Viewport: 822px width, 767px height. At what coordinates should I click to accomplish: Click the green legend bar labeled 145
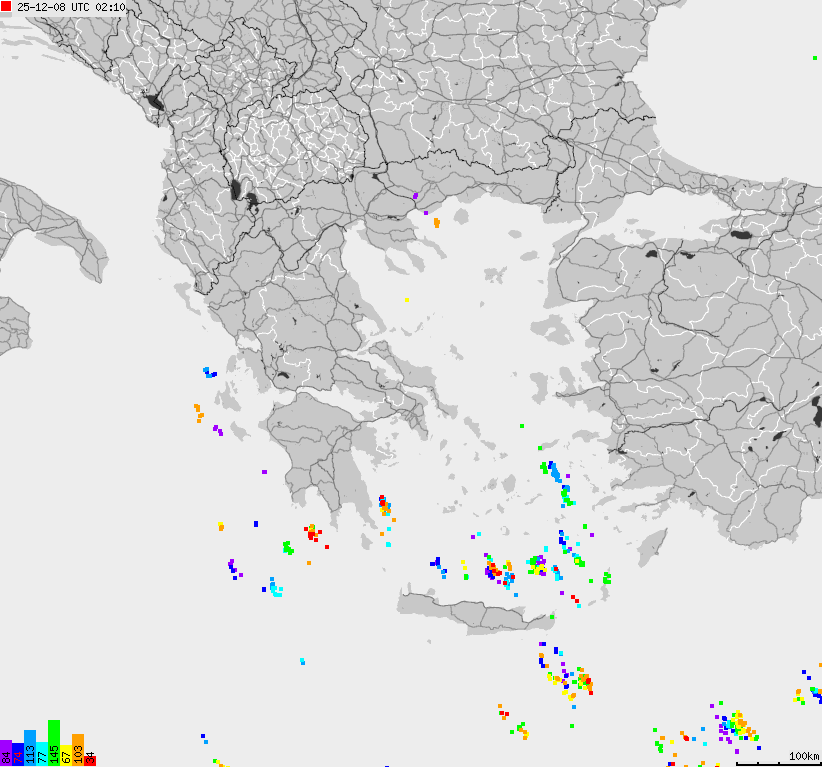(x=53, y=748)
